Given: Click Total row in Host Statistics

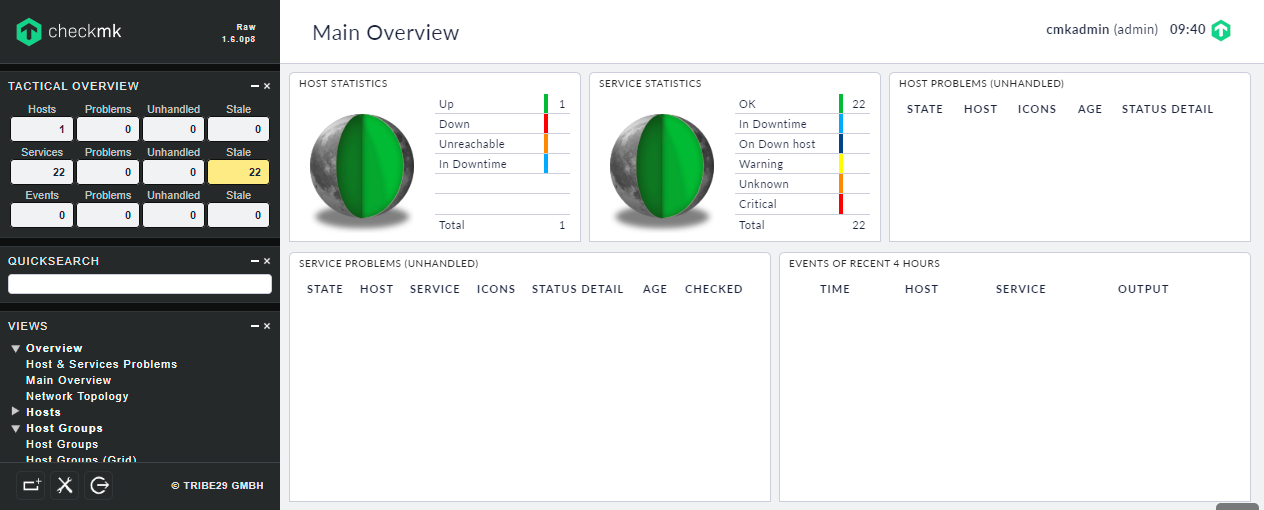Looking at the screenshot, I should (x=502, y=225).
